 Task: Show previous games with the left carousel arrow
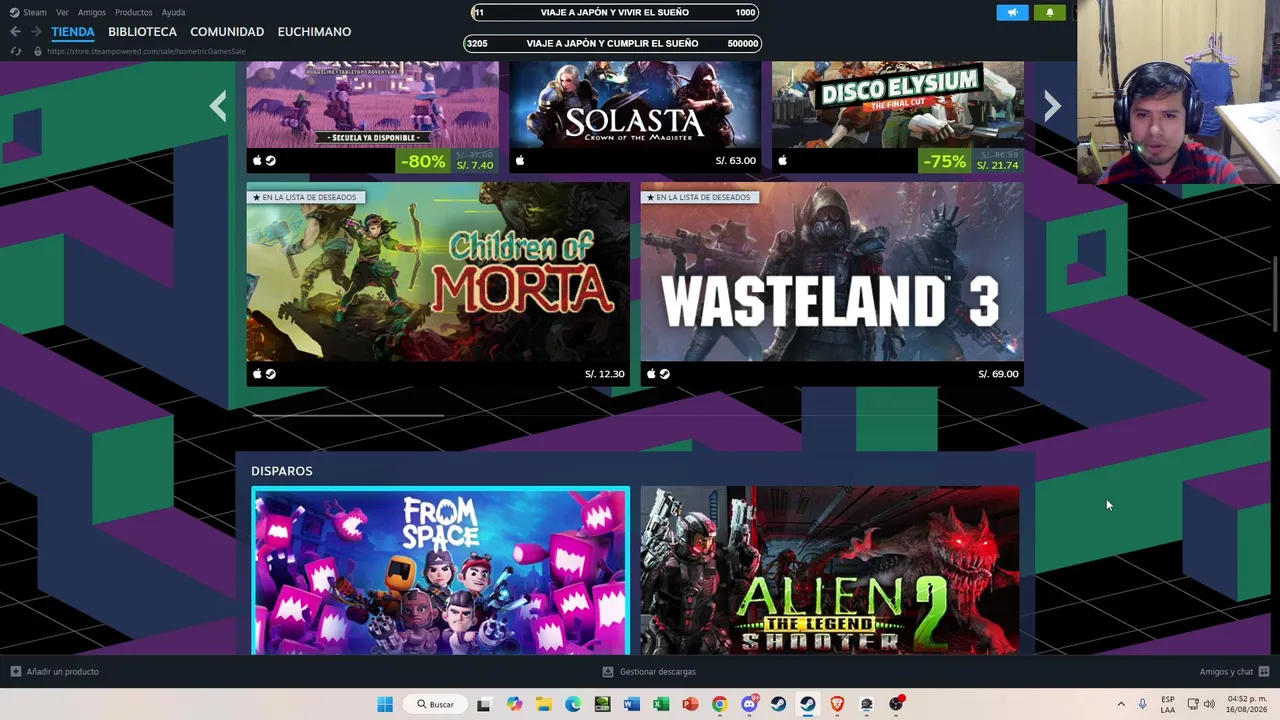tap(218, 106)
